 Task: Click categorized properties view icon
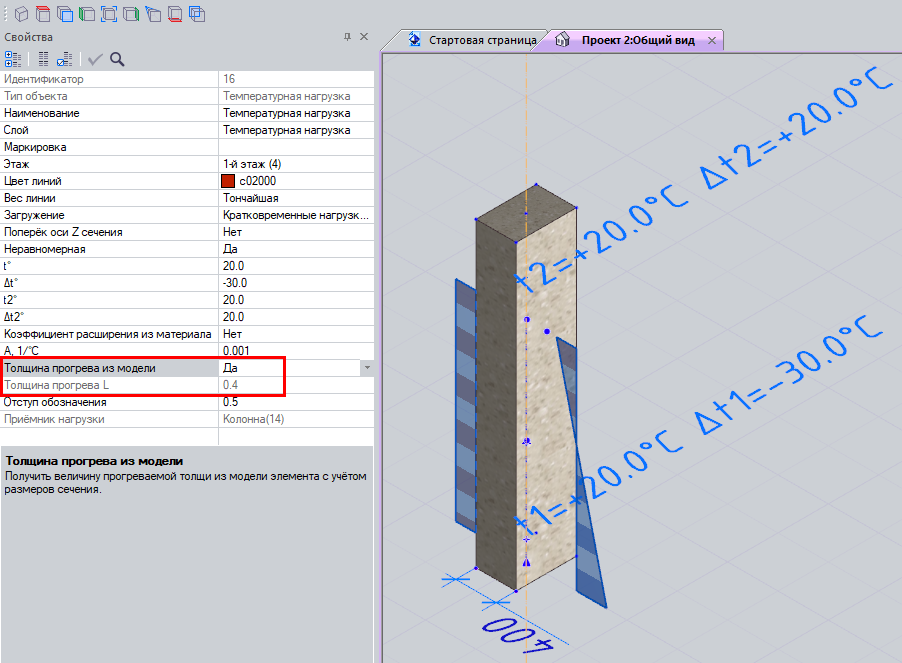tap(13, 59)
